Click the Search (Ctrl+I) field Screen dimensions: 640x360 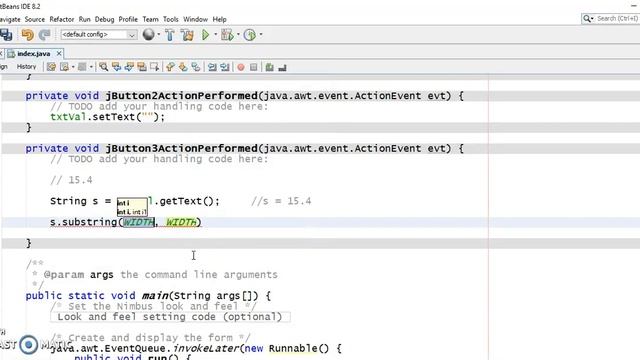click(617, 19)
